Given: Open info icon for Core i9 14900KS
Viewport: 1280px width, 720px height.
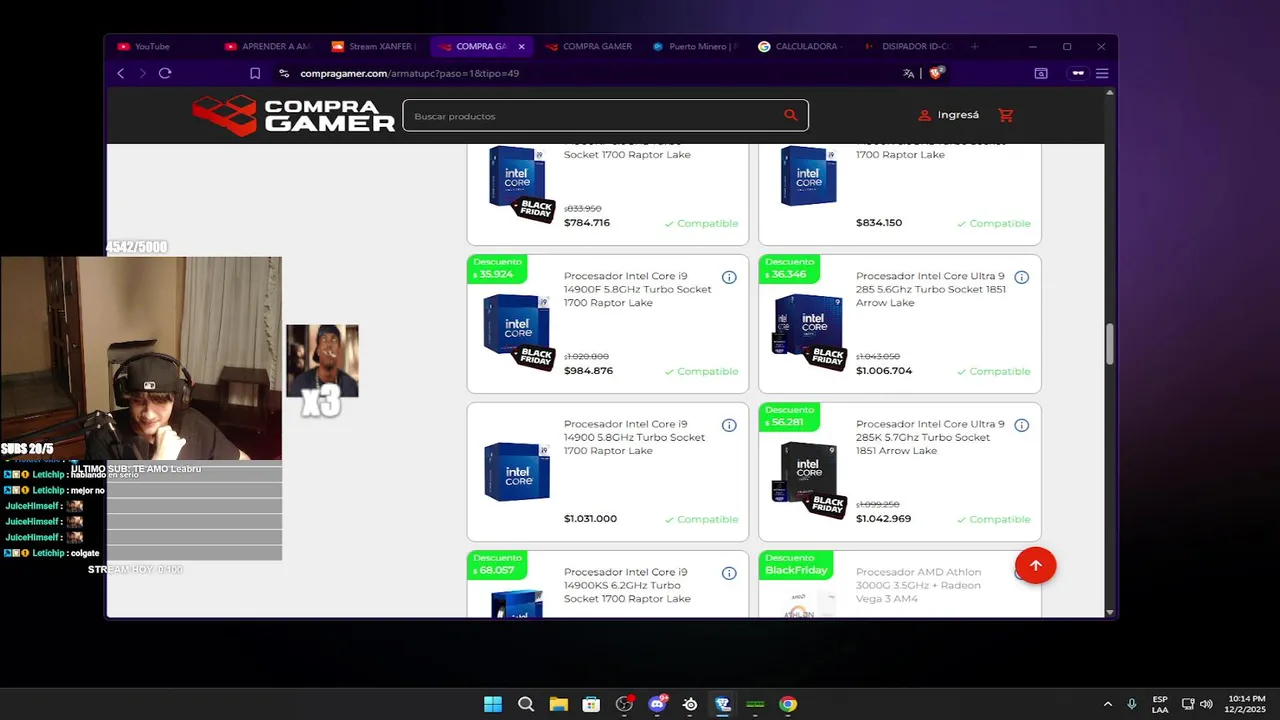Looking at the screenshot, I should click(729, 573).
